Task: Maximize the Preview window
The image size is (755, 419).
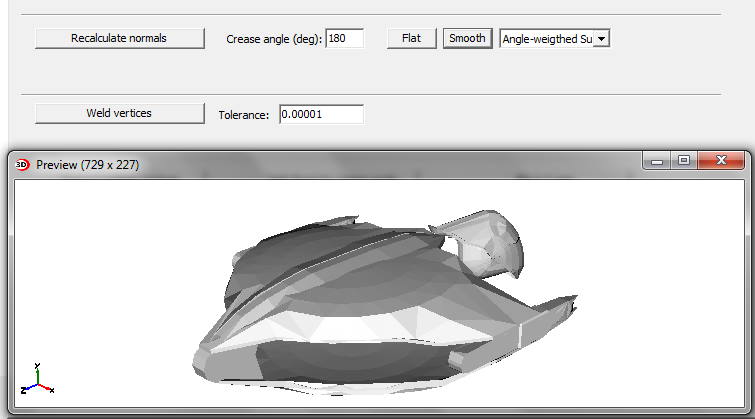Action: pos(684,161)
